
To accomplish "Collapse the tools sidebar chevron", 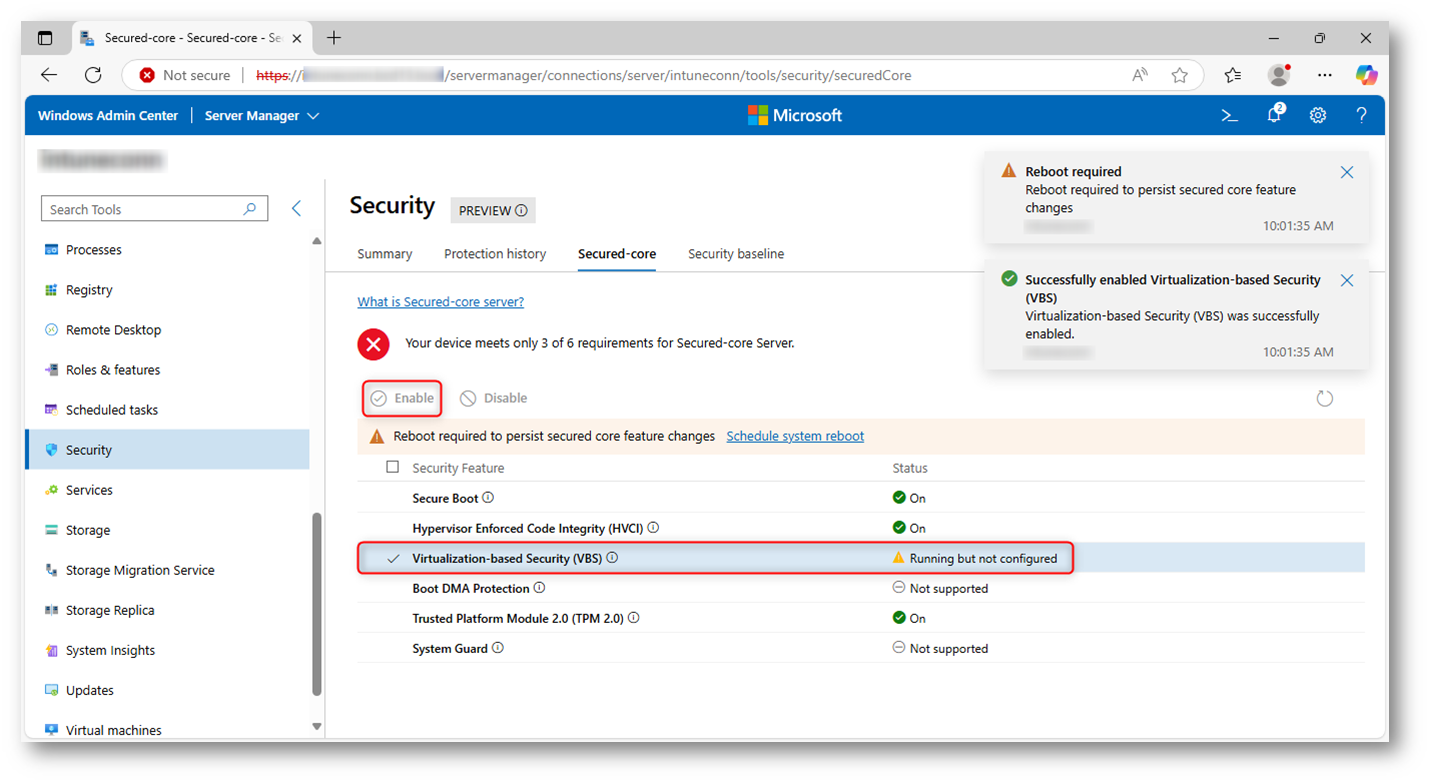I will pos(296,208).
